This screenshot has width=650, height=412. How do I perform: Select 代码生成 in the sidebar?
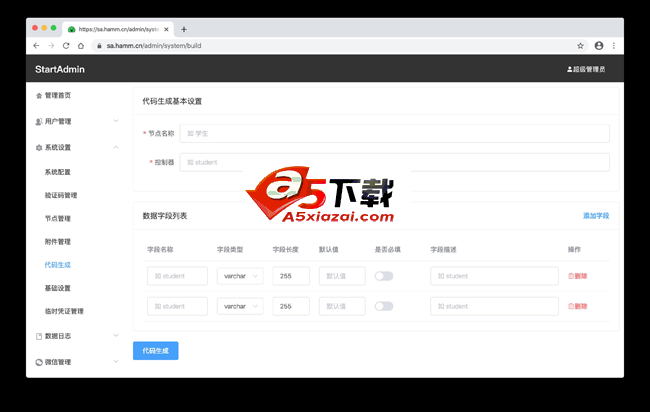[58, 265]
